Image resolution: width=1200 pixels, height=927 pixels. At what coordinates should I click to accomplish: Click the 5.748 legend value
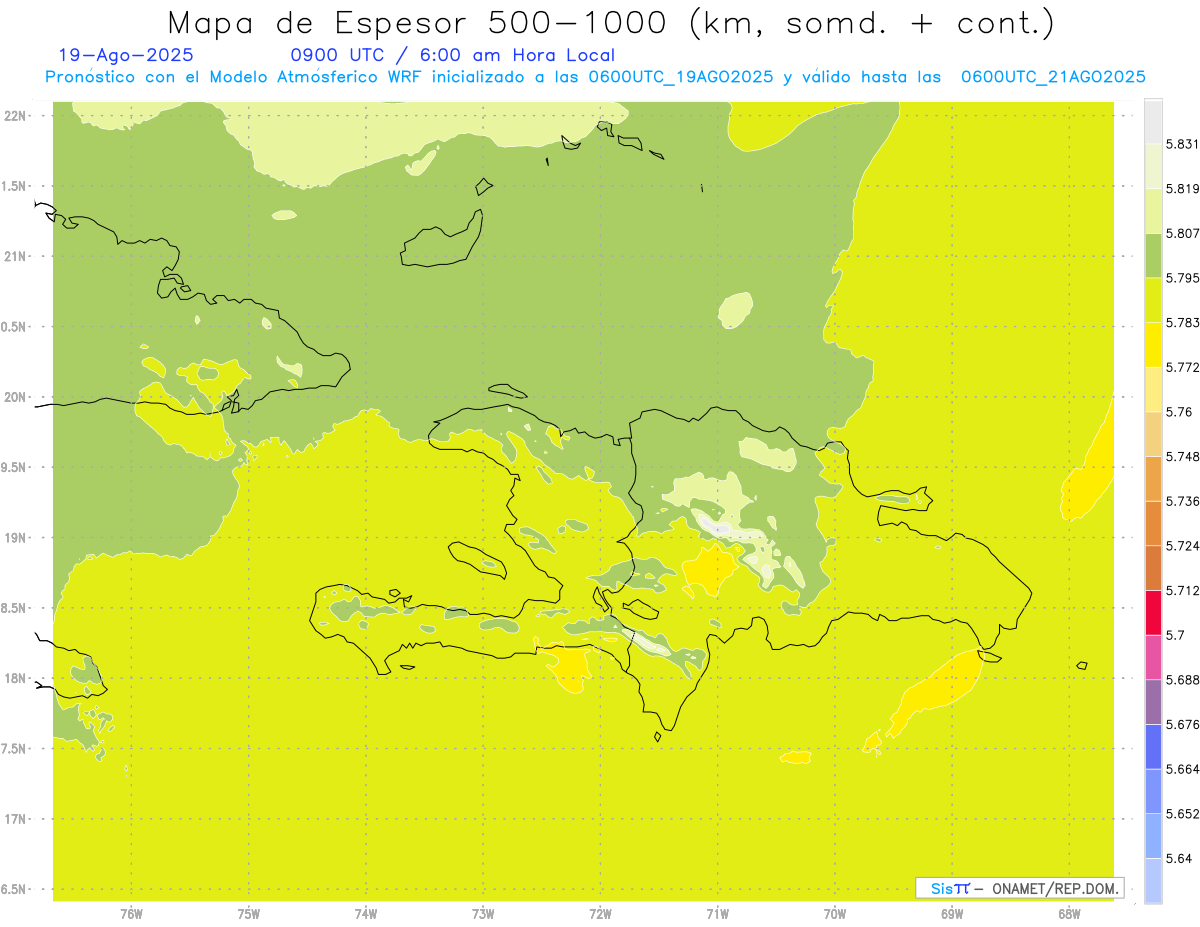point(1183,457)
